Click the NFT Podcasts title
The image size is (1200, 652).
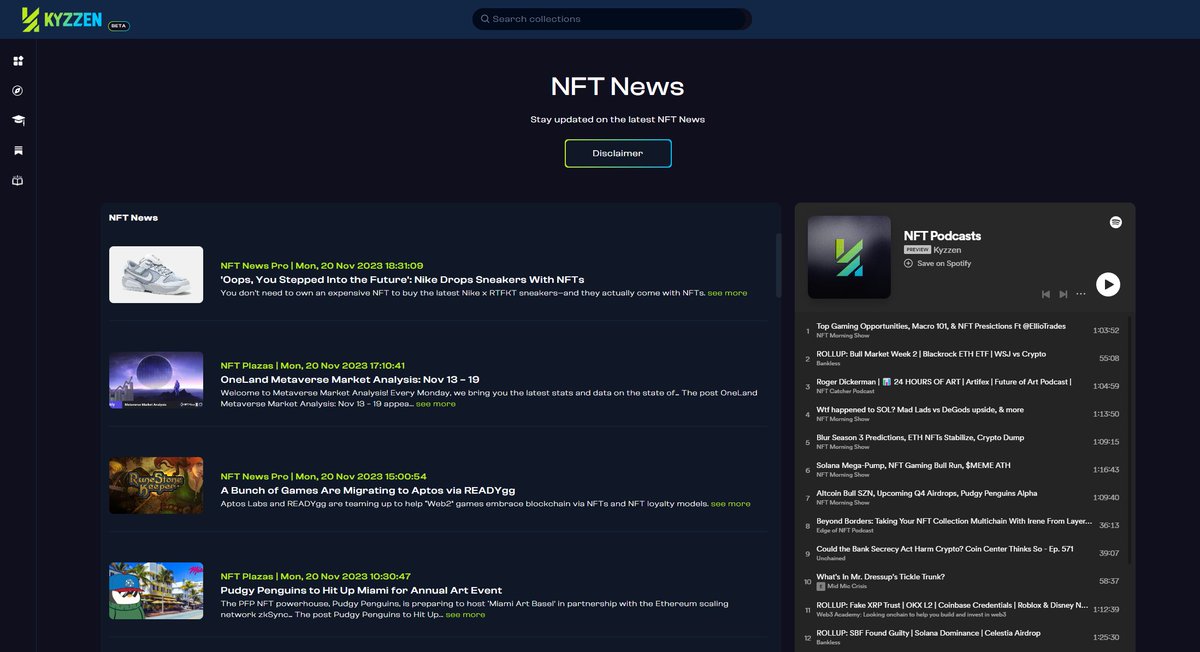(942, 236)
